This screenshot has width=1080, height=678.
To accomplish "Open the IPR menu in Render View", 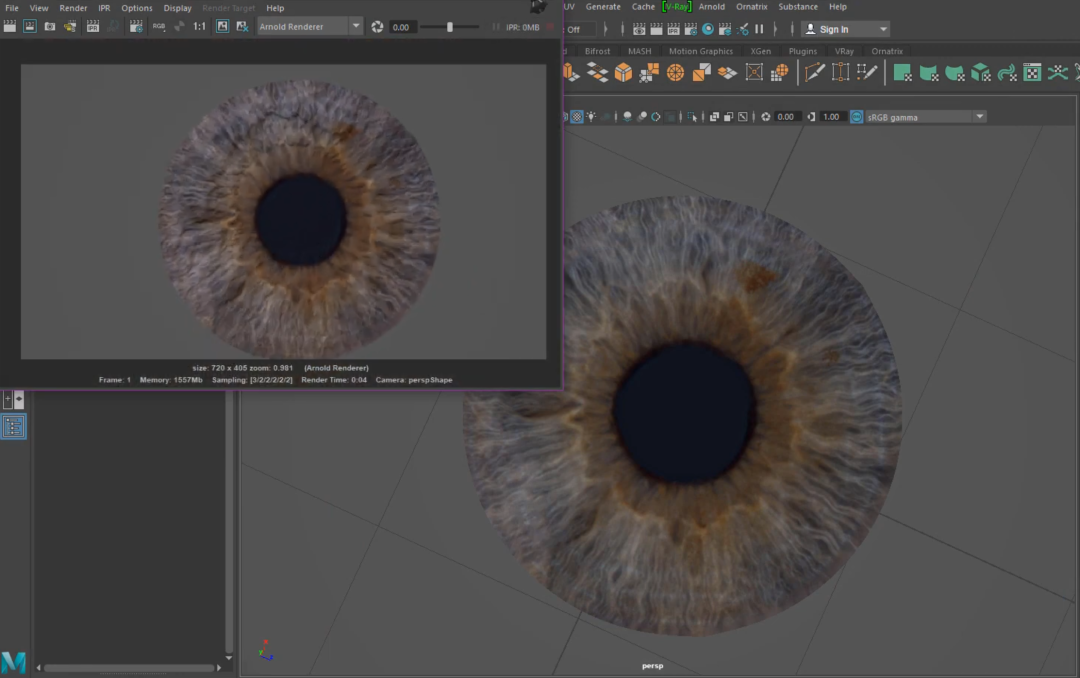I will coord(104,8).
